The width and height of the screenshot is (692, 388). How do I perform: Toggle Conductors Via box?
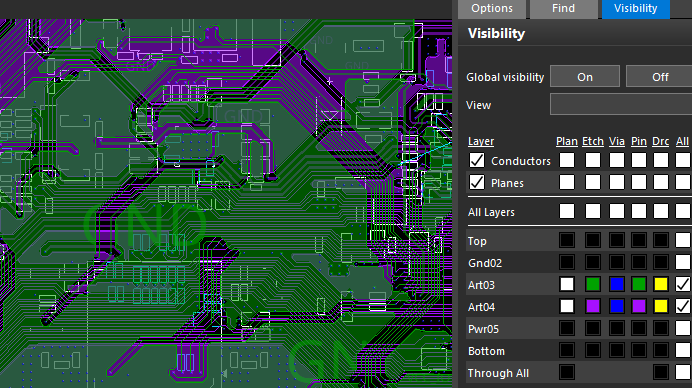(617, 160)
